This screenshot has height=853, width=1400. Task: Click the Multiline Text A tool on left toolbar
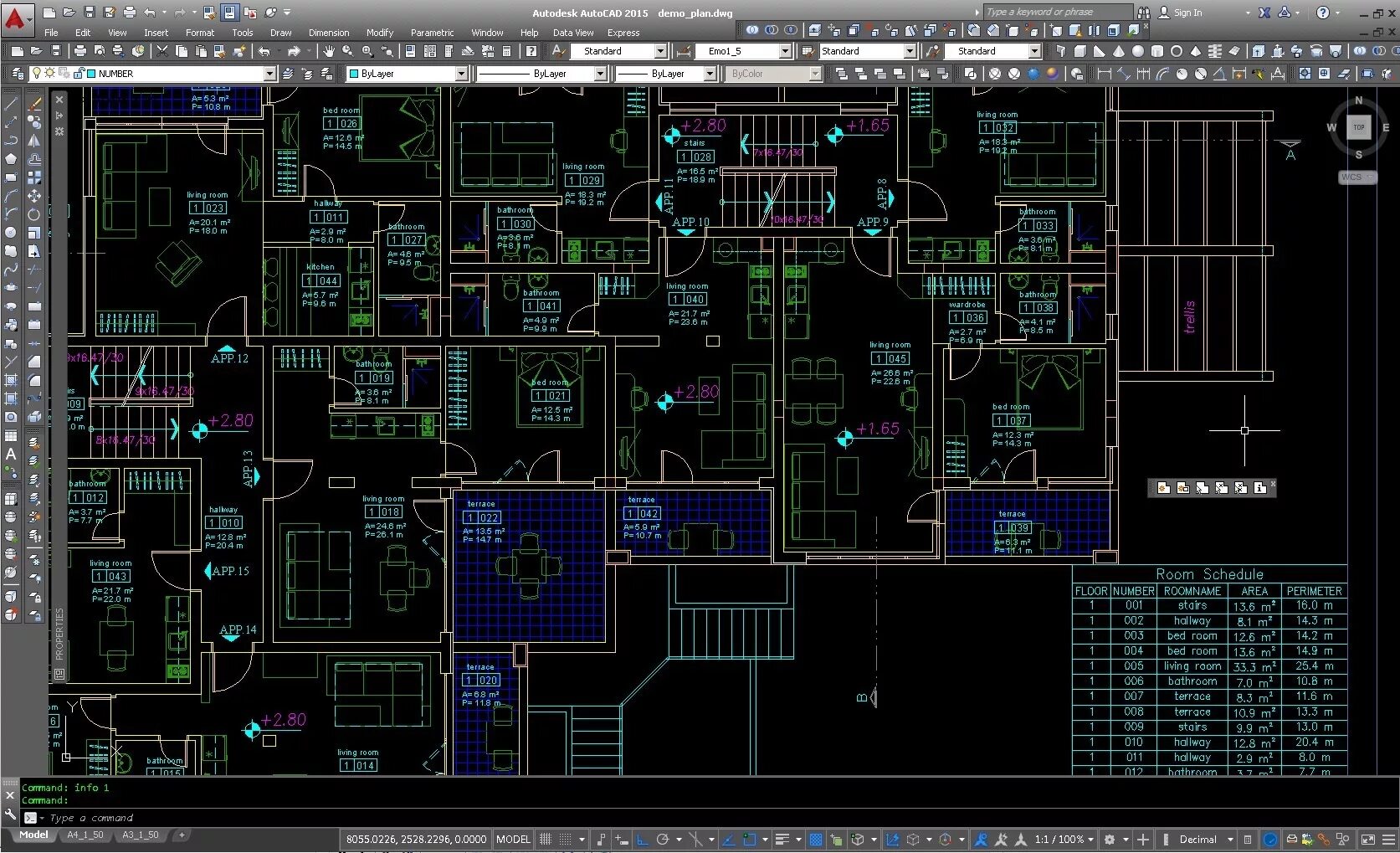click(x=11, y=454)
